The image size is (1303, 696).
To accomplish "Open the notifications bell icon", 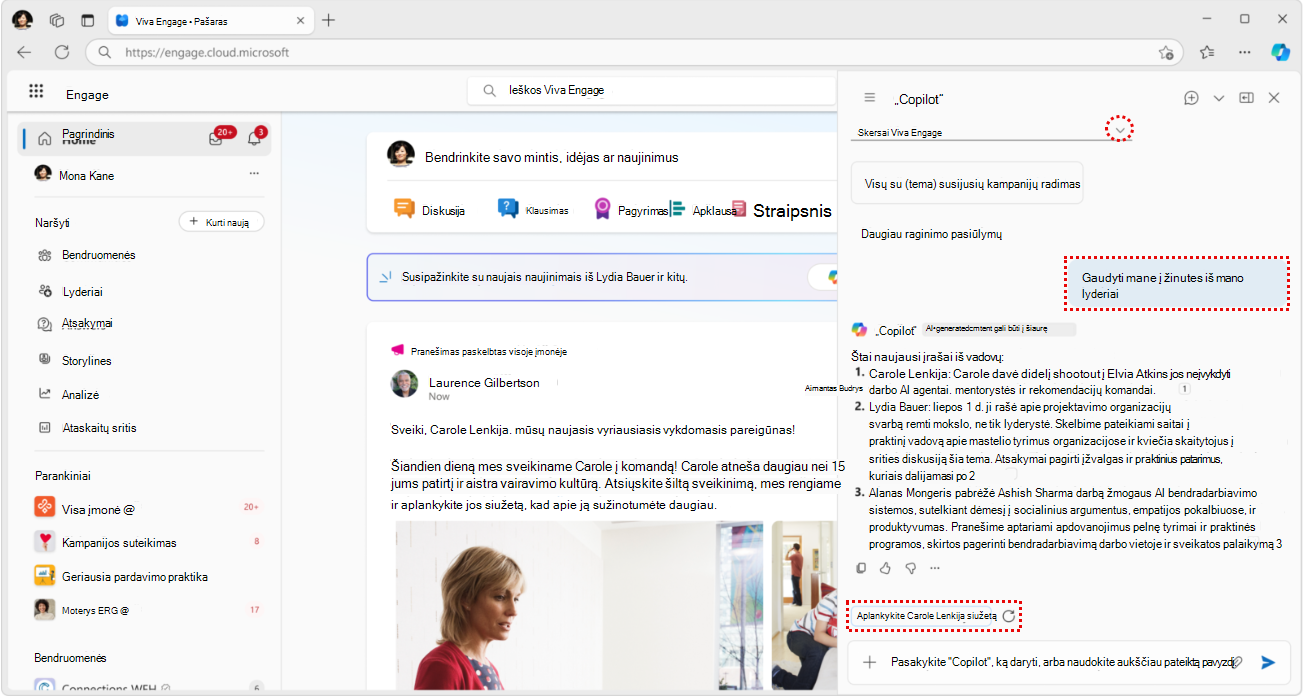I will pos(254,139).
